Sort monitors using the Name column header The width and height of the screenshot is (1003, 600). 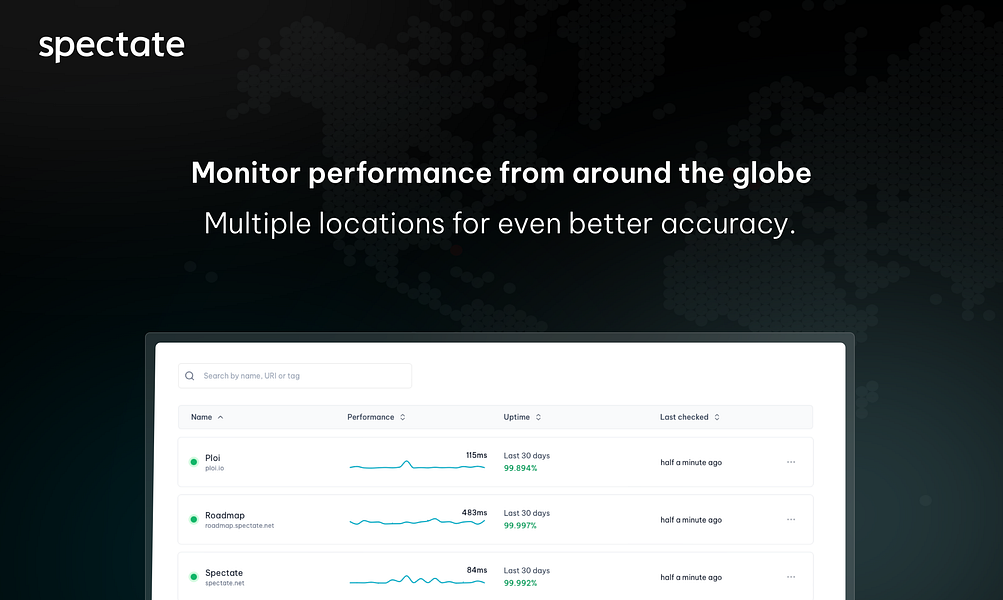[203, 417]
